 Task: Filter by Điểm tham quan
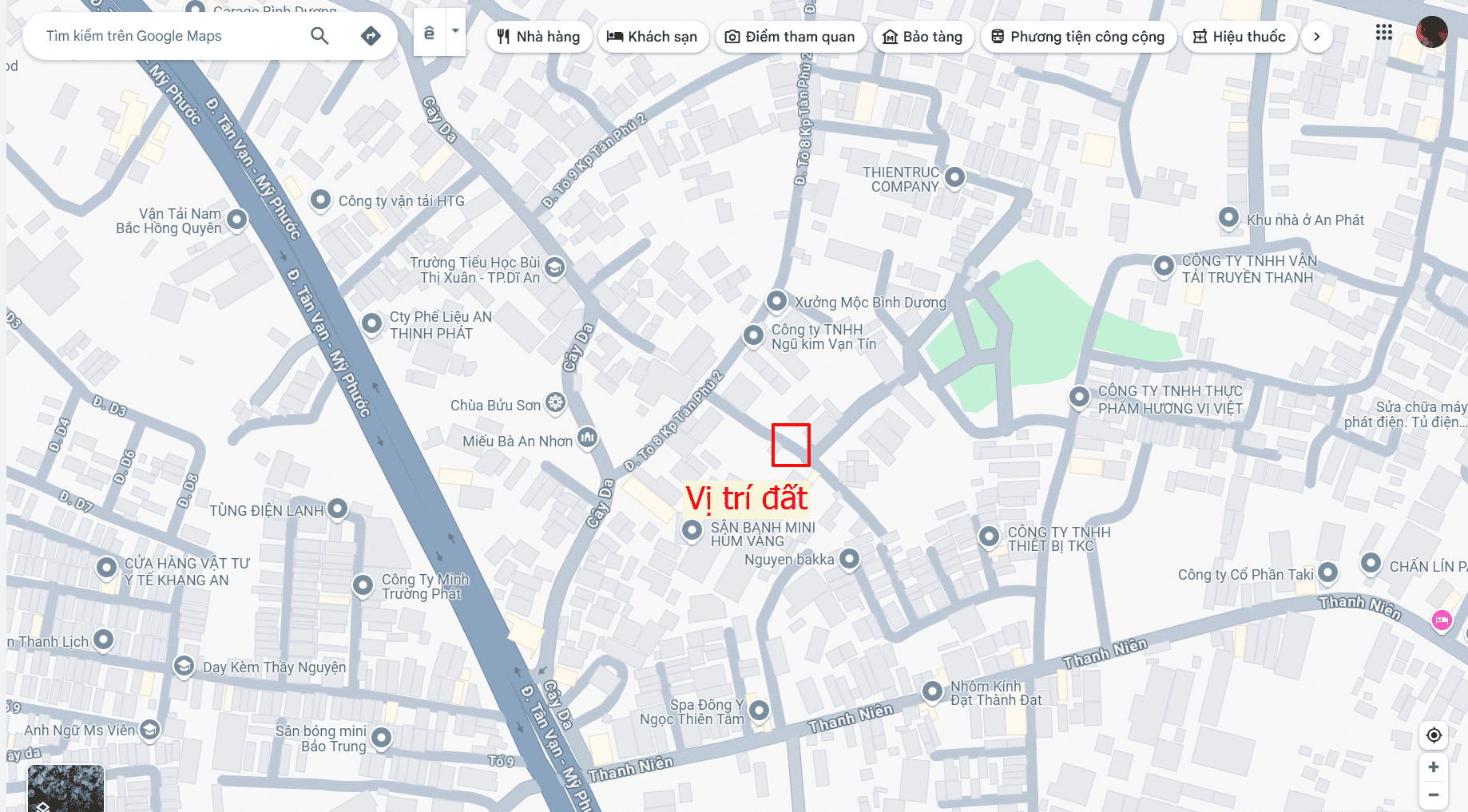(x=791, y=37)
